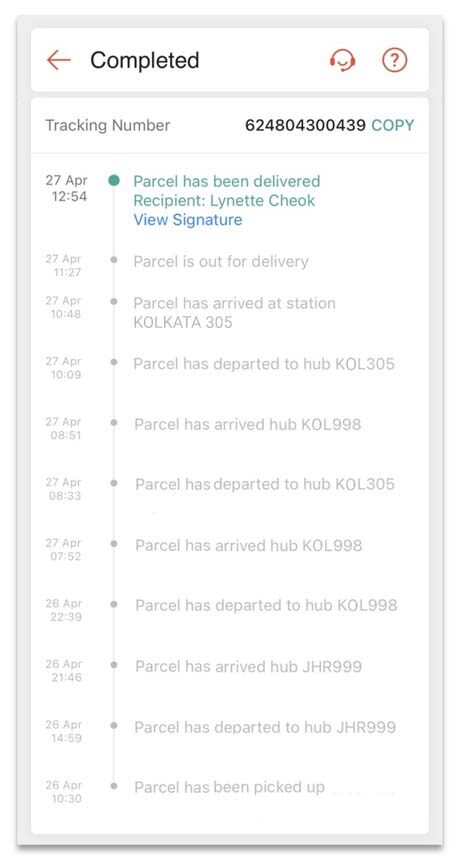This screenshot has width=468, height=859.
Task: Select the green delivered status marker
Action: 114,180
